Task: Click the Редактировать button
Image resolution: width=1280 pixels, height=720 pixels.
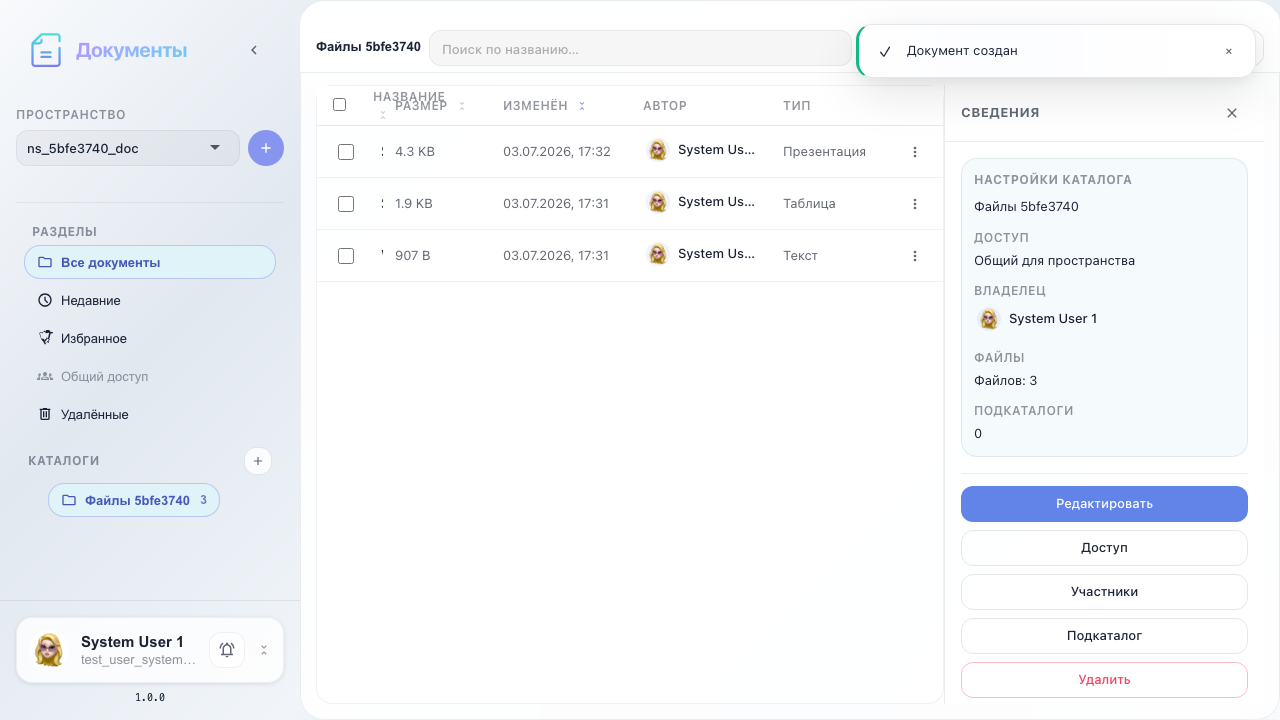Action: (1104, 504)
